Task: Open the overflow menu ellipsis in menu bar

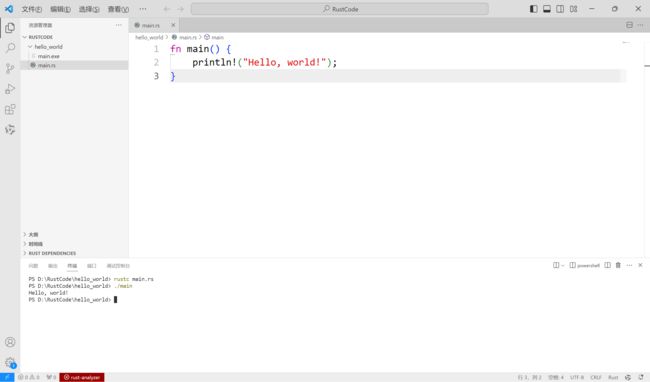Action: [x=143, y=9]
